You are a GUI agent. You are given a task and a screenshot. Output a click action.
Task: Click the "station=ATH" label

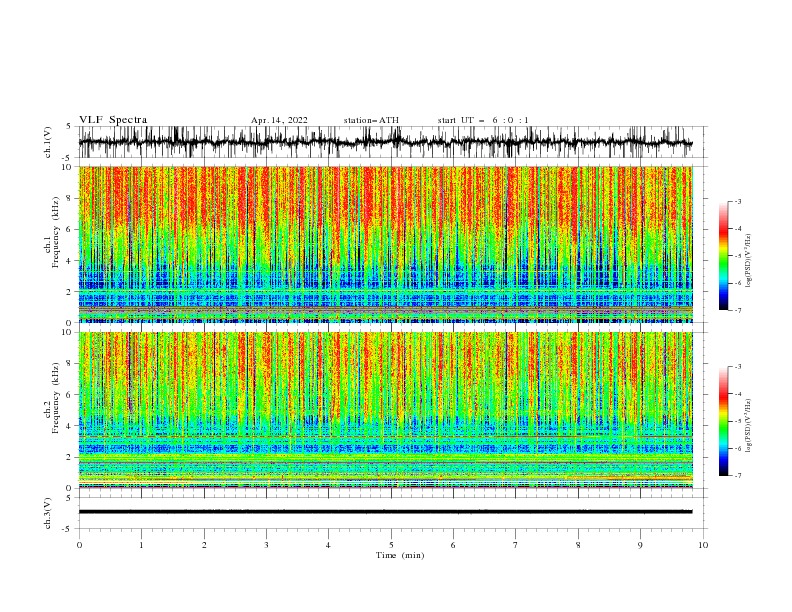(x=371, y=120)
